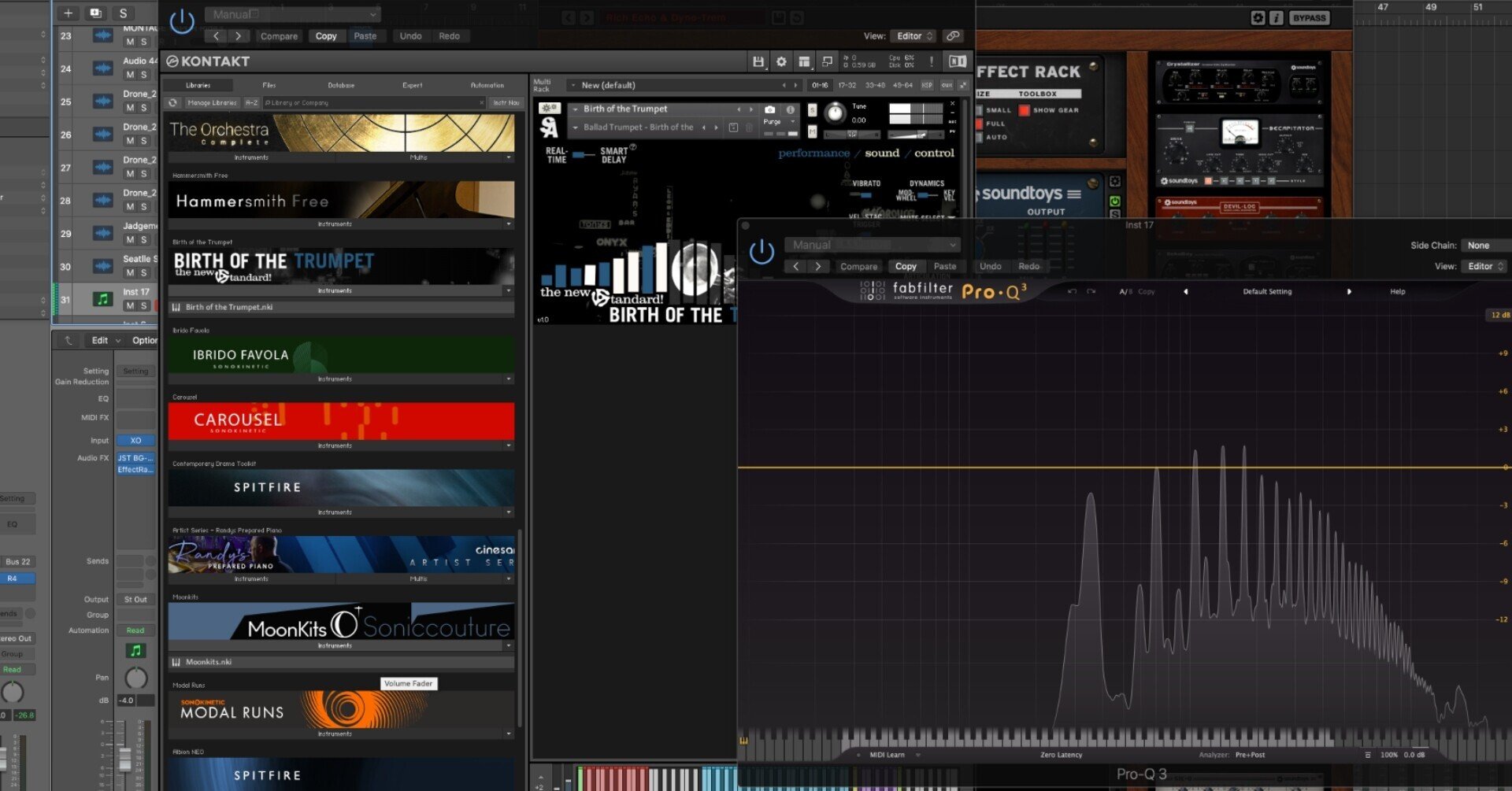Switch to Kontakt Automation tab

point(487,85)
